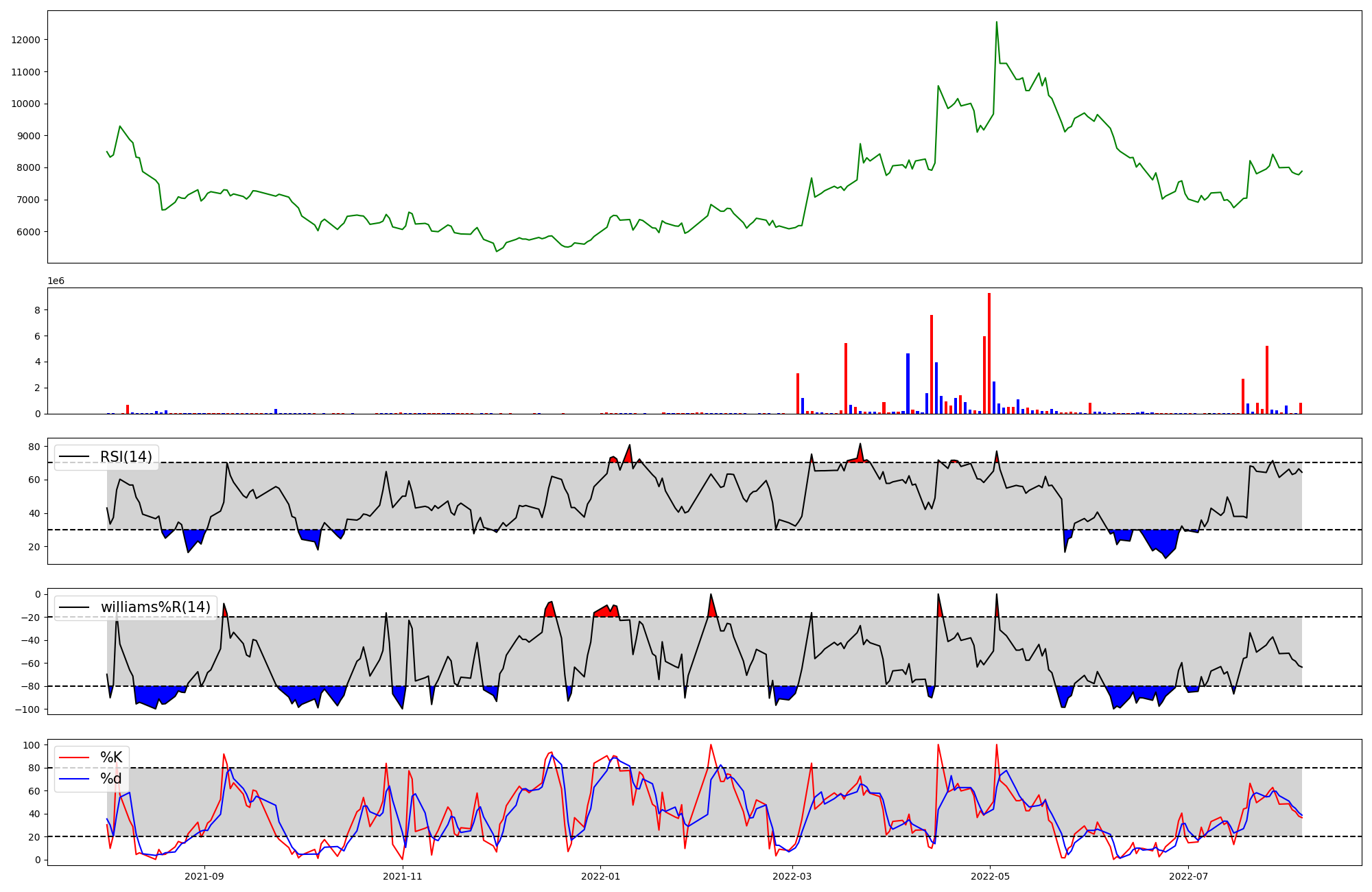Click the 100 tick label on the stochastic axis
This screenshot has height=892, width=1372.
pos(32,745)
